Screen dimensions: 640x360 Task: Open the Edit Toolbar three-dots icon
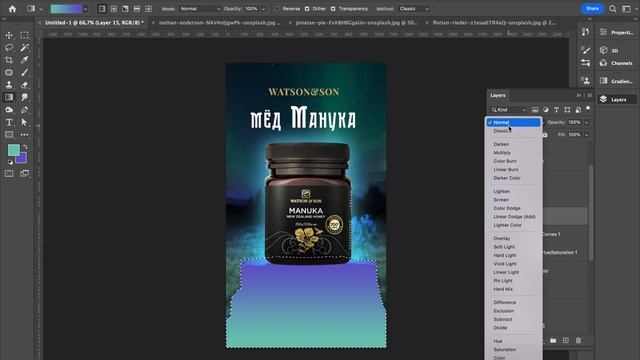24,135
